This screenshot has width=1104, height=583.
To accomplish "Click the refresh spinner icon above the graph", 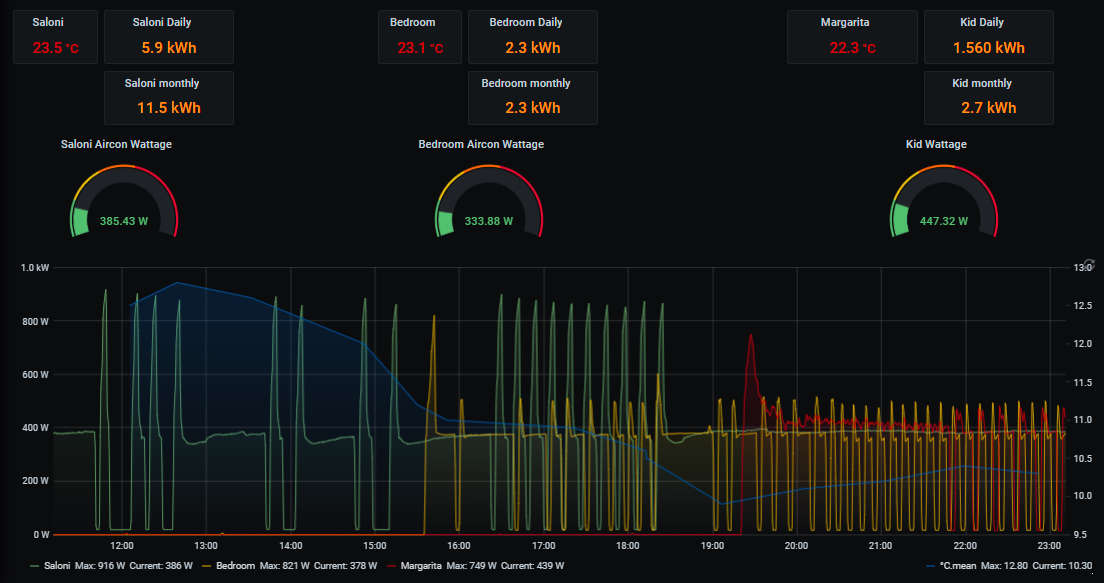I will pyautogui.click(x=1090, y=262).
